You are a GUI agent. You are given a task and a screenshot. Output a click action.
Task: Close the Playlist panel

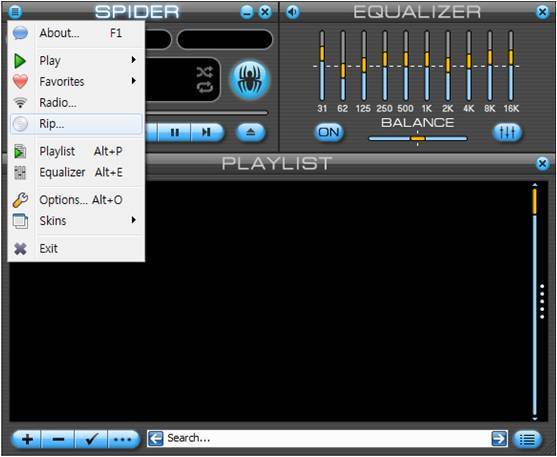tap(542, 163)
